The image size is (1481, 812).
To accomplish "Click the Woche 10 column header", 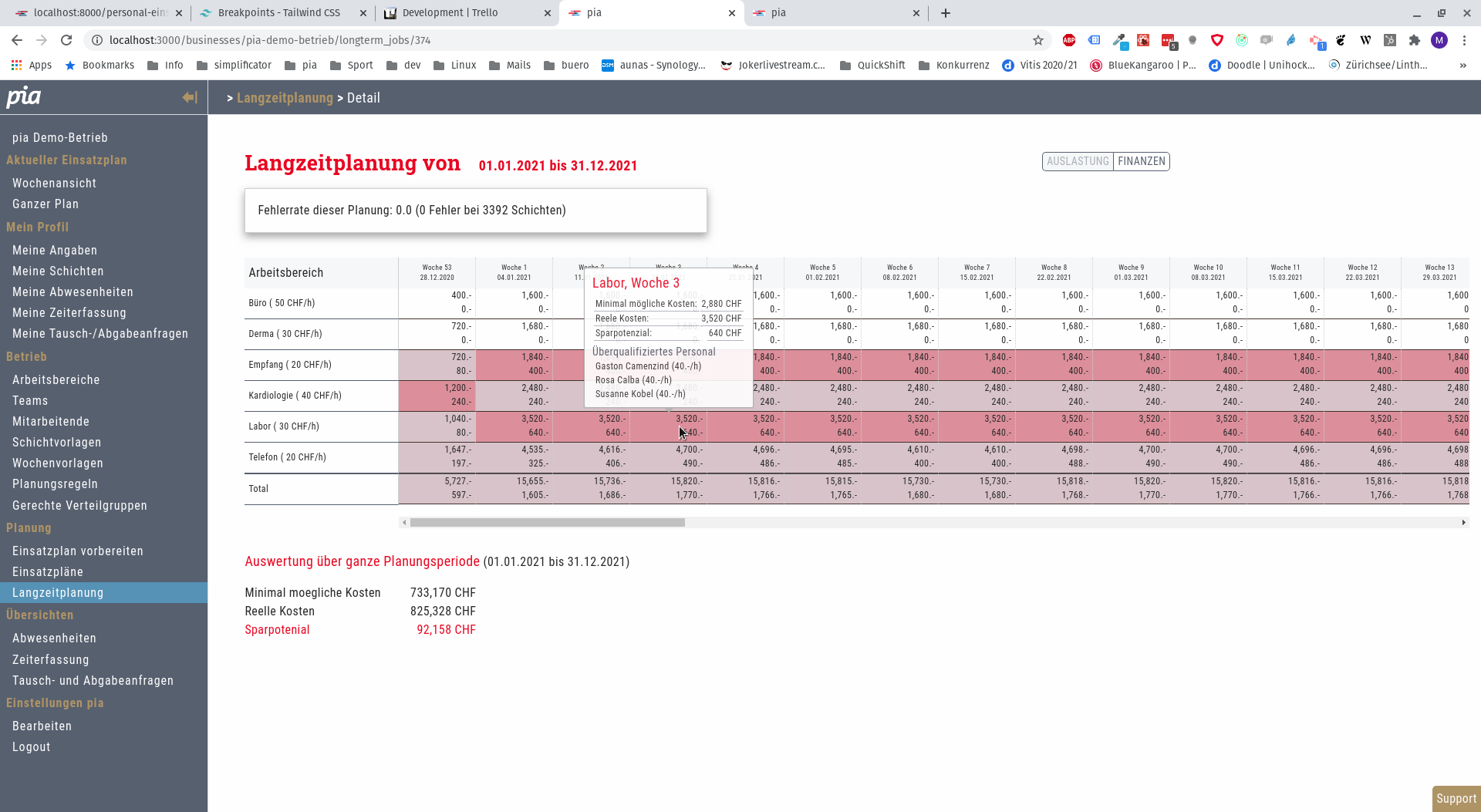I will point(1208,272).
